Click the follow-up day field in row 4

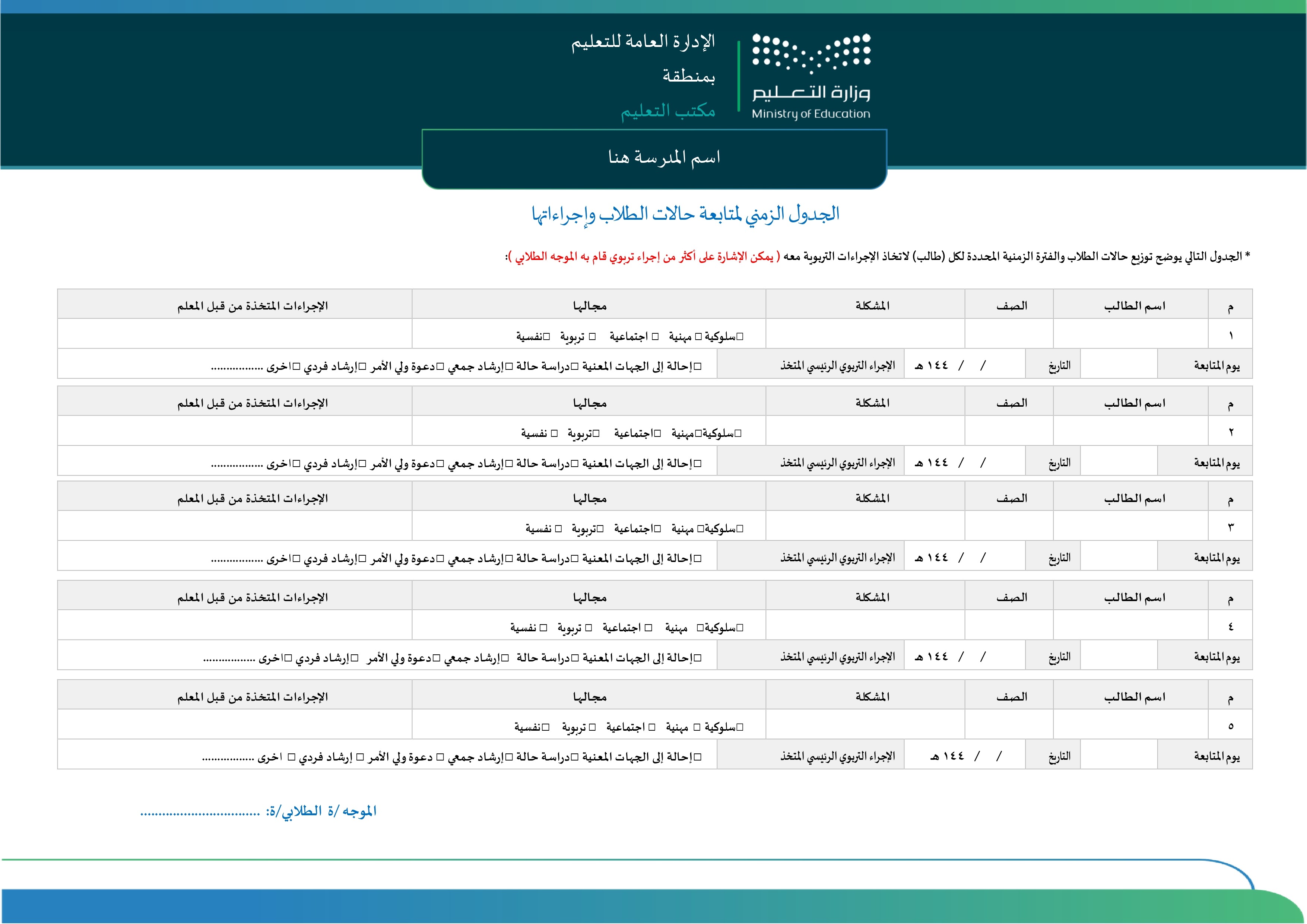tap(1119, 655)
